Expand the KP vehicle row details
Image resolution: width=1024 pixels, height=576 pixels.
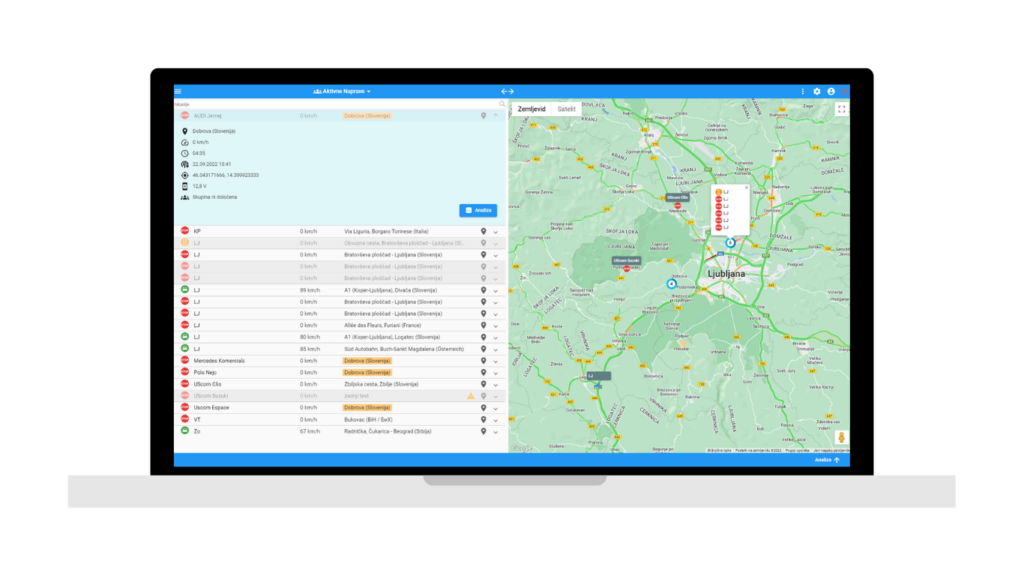click(x=496, y=231)
